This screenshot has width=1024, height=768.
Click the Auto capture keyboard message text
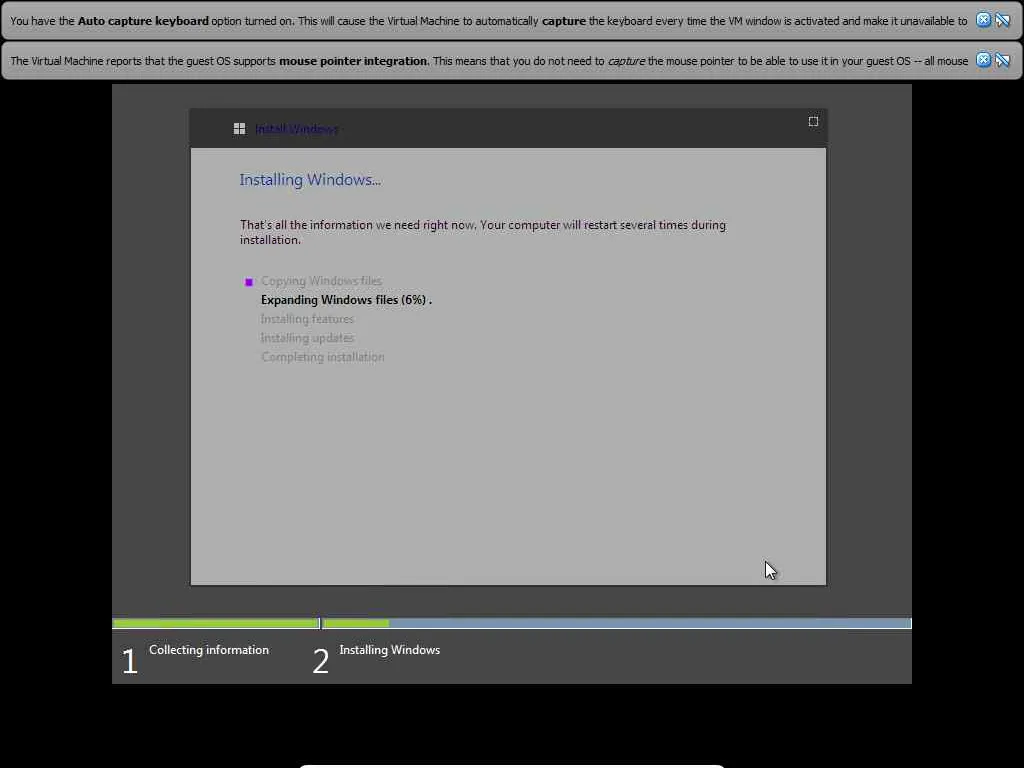click(488, 21)
